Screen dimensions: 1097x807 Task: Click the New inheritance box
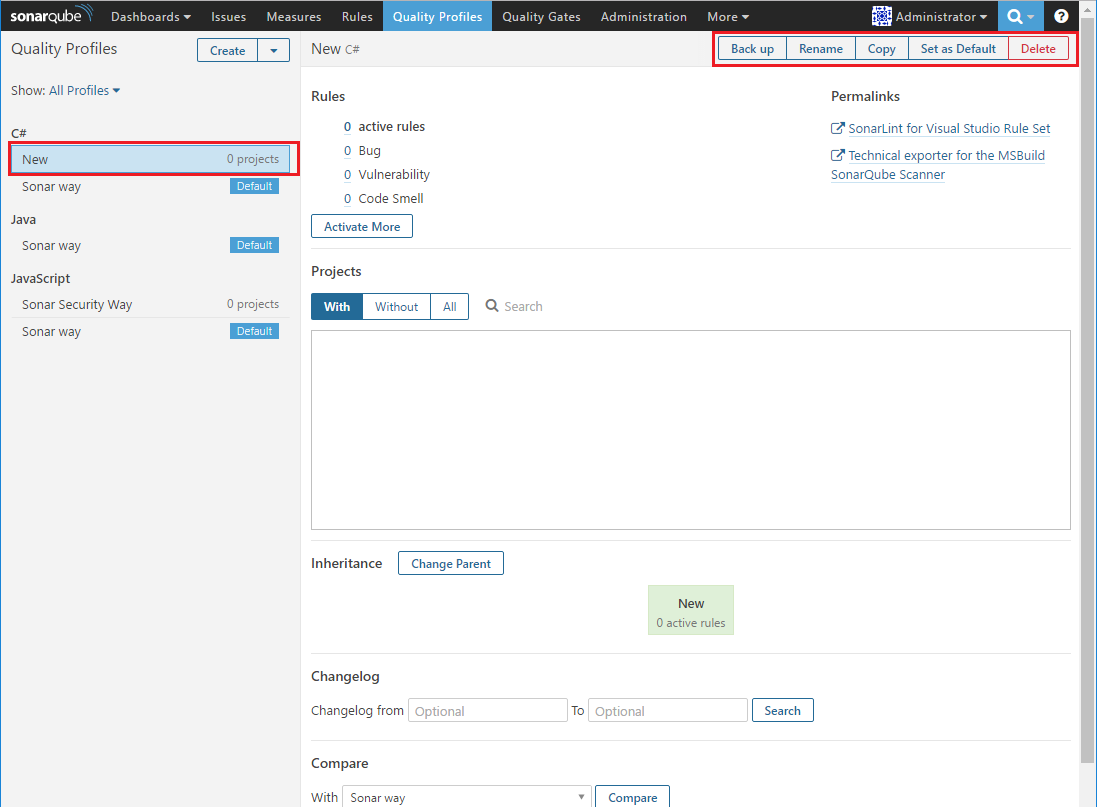coord(691,610)
